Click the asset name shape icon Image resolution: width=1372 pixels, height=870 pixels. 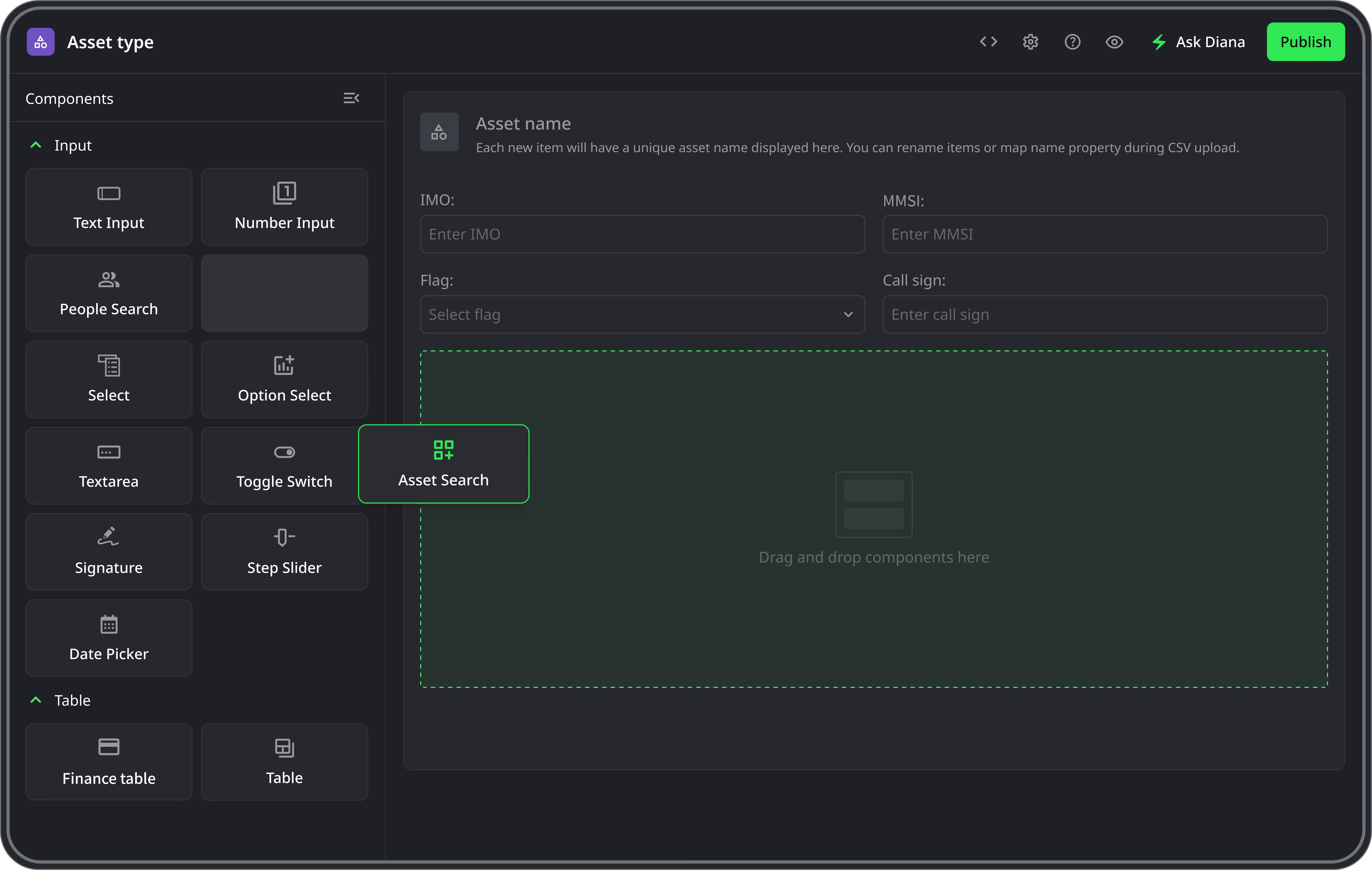coord(439,132)
